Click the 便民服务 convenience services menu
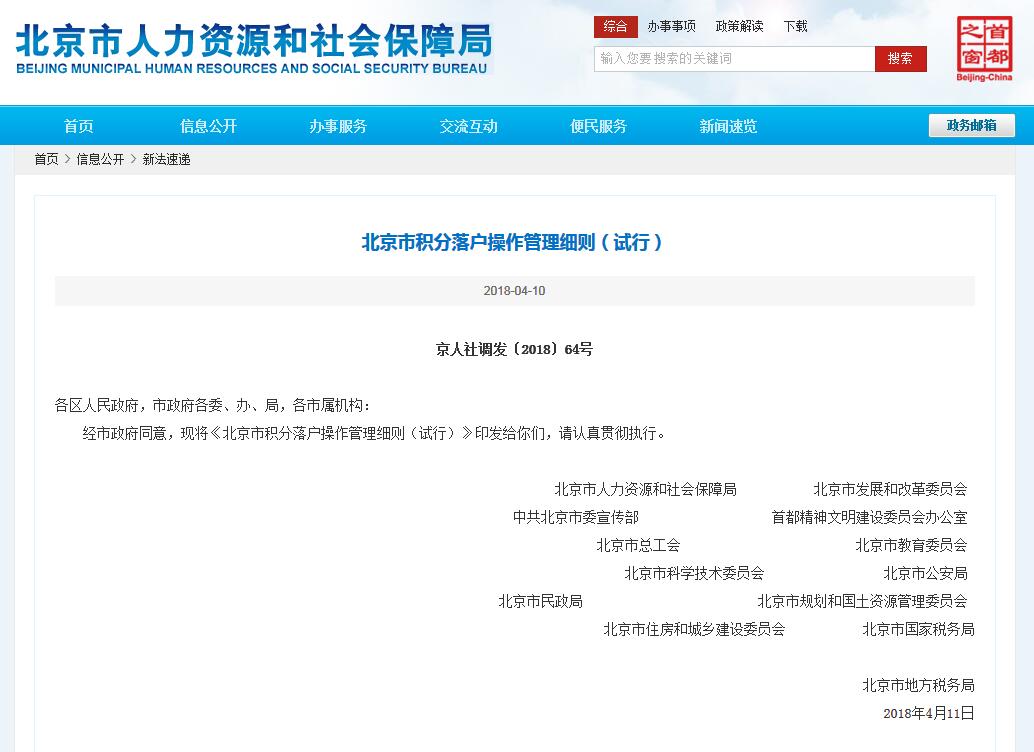Image resolution: width=1034 pixels, height=752 pixels. pyautogui.click(x=597, y=126)
